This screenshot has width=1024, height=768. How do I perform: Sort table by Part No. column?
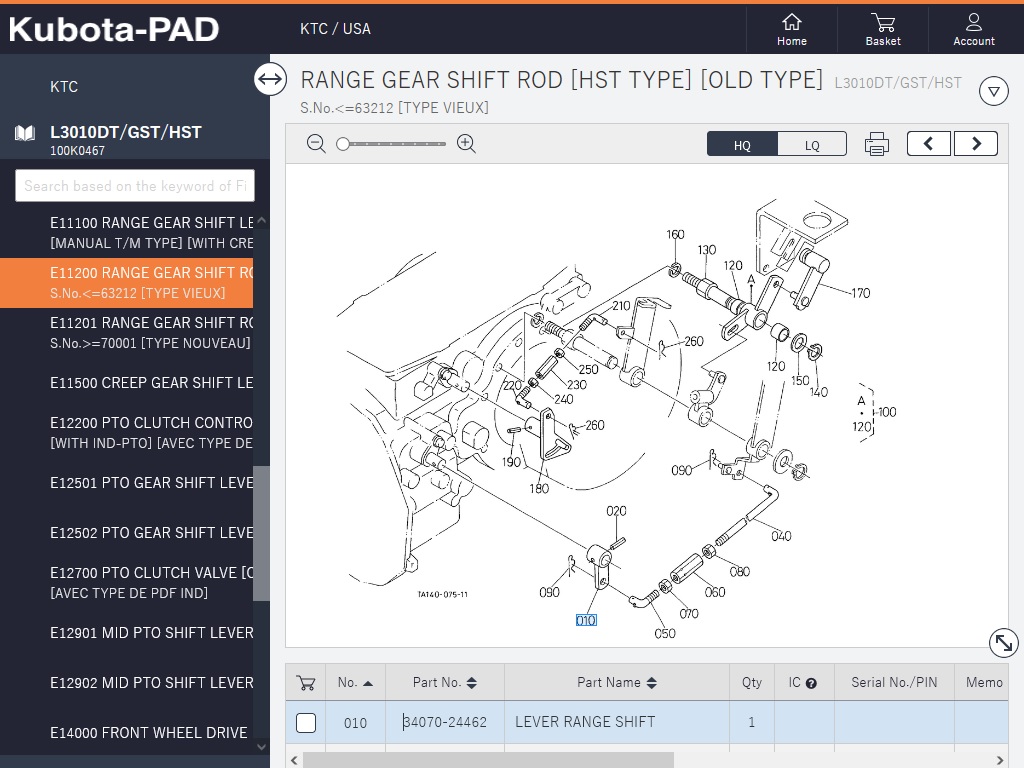point(445,682)
